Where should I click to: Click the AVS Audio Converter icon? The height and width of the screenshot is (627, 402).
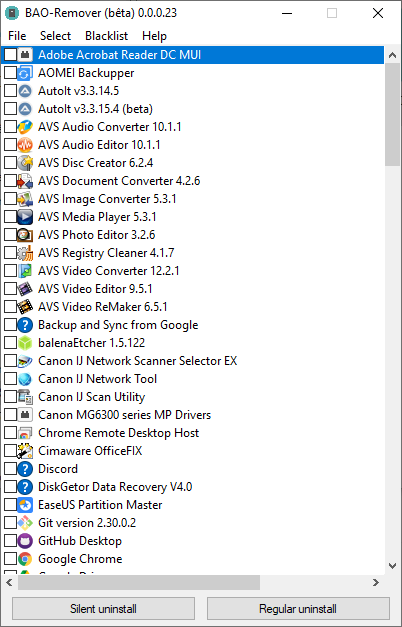coord(25,127)
